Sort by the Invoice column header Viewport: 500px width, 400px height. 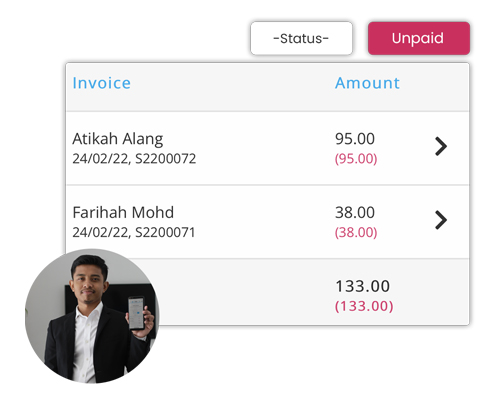[x=102, y=83]
